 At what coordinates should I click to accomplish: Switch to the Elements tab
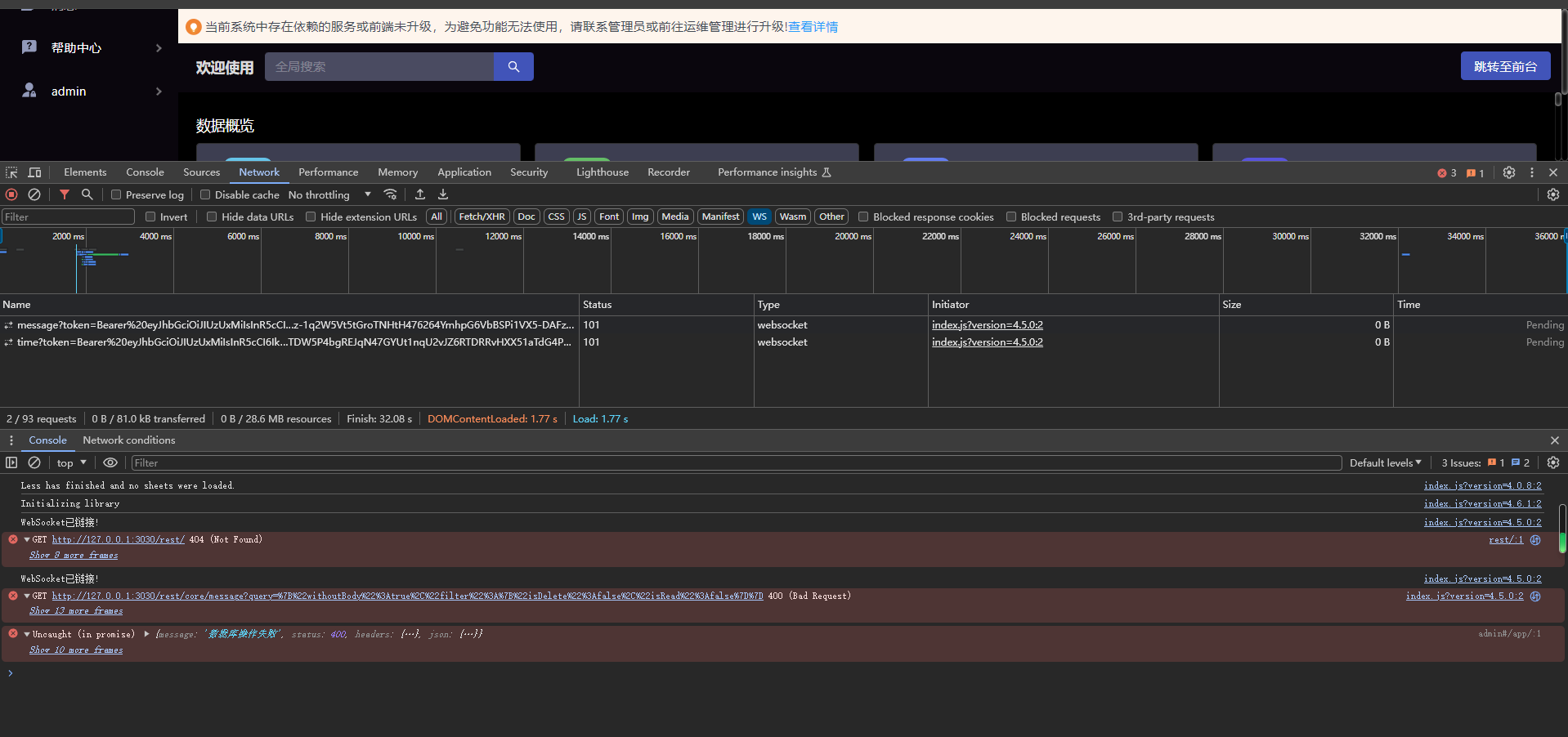click(85, 172)
